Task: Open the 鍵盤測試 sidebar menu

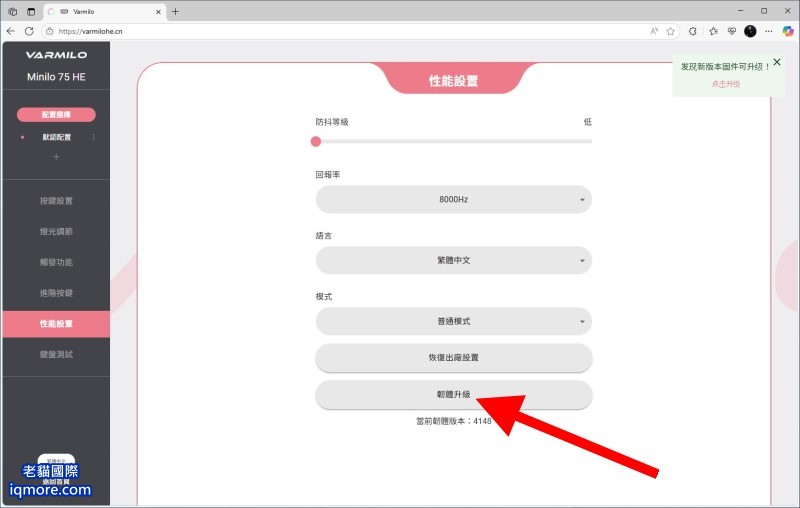Action: coord(56,354)
